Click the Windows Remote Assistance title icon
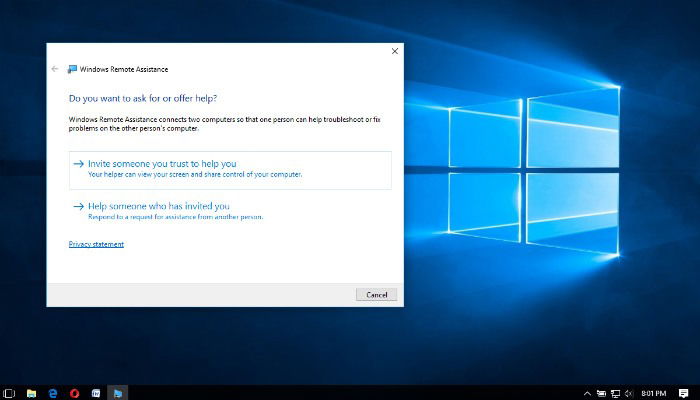This screenshot has width=700, height=400. (72, 69)
